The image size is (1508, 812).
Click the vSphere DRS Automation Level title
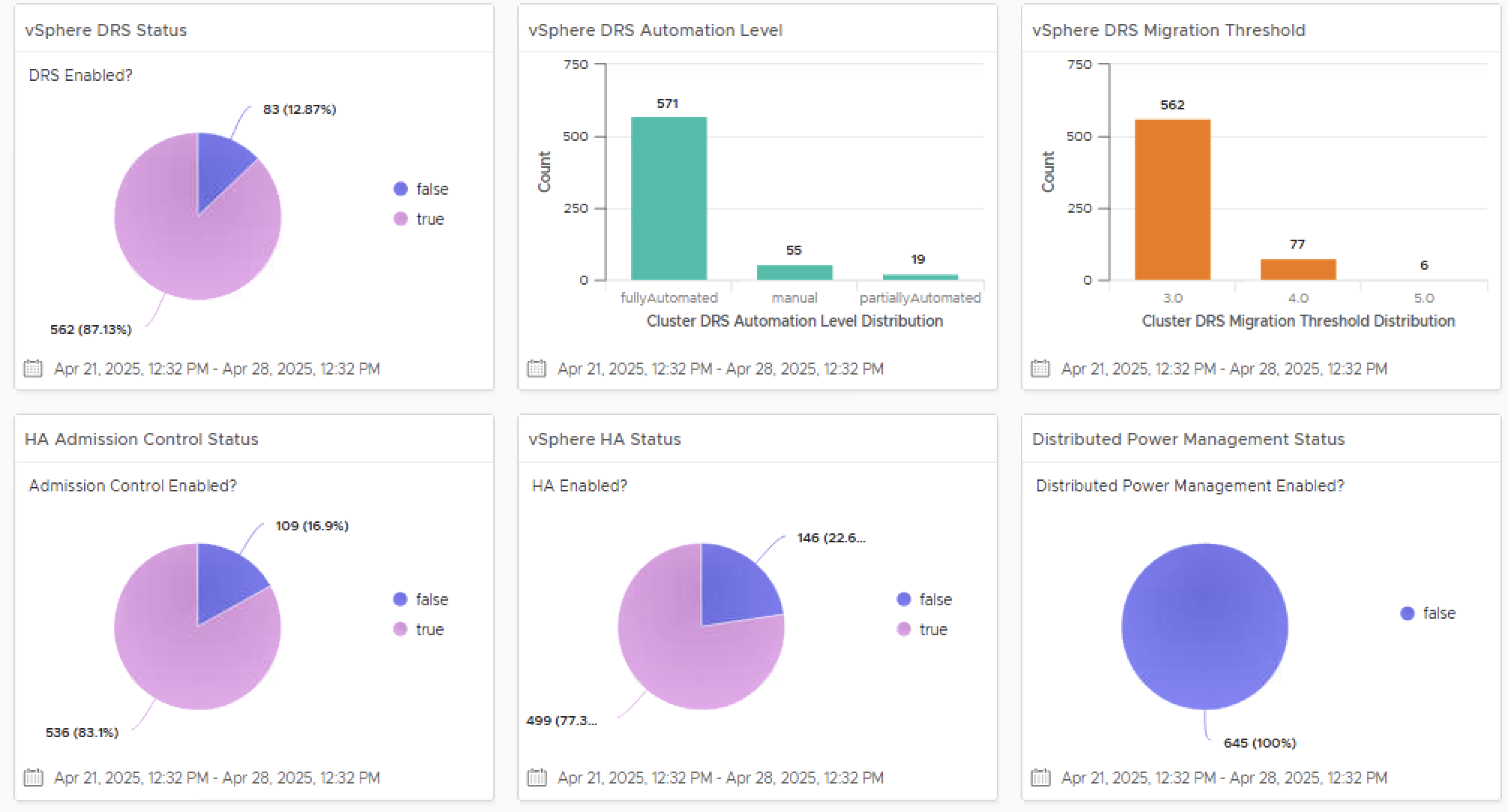click(655, 30)
